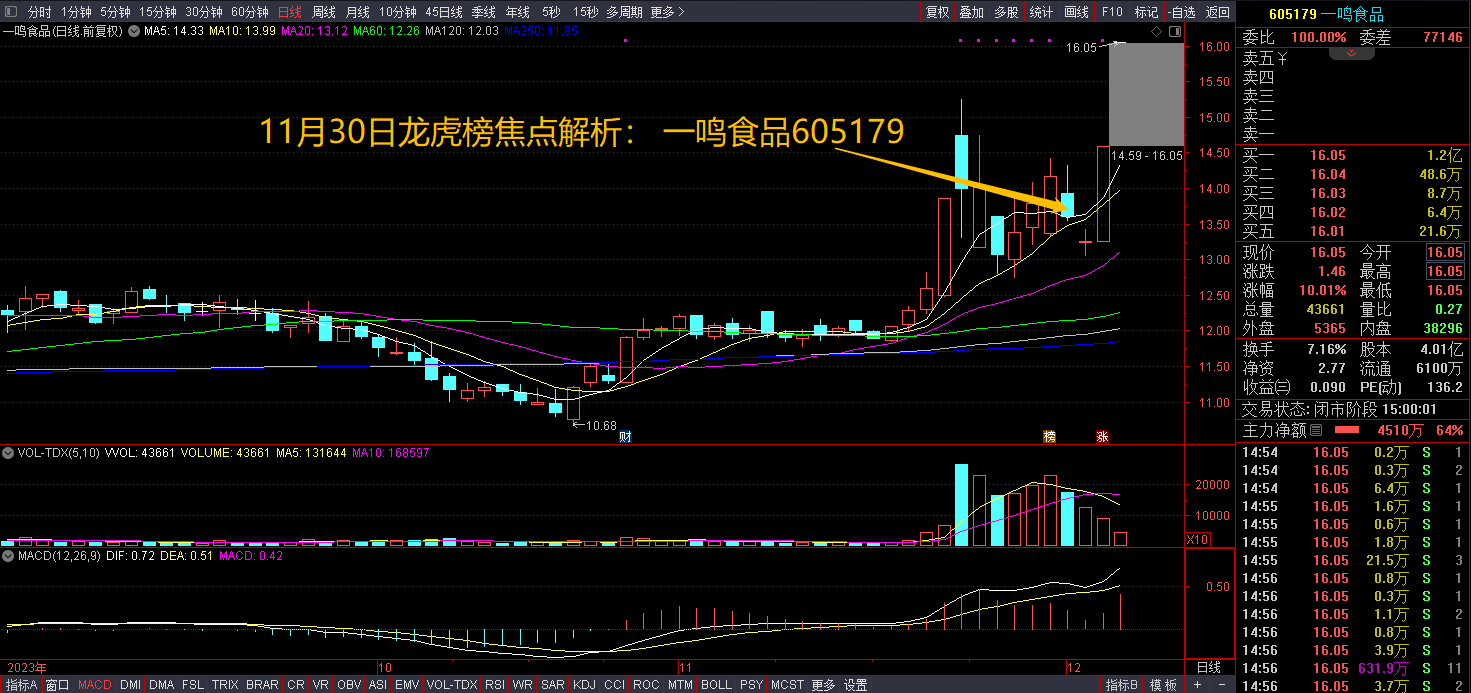Image resolution: width=1471 pixels, height=693 pixels.
Task: Select the OBV indicator tab
Action: [349, 685]
